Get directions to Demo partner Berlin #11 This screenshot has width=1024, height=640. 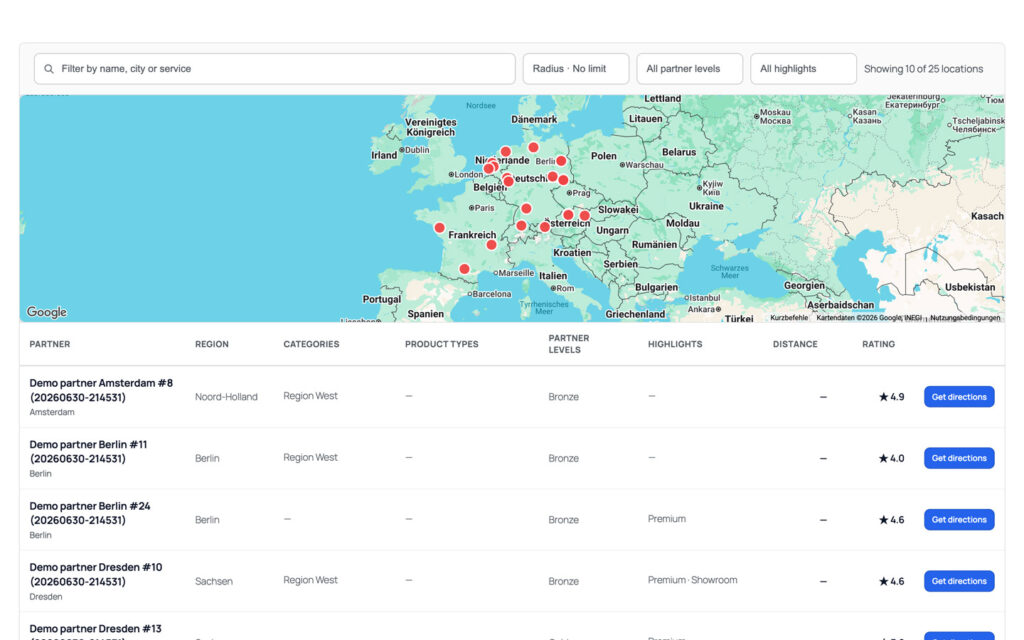tap(959, 458)
